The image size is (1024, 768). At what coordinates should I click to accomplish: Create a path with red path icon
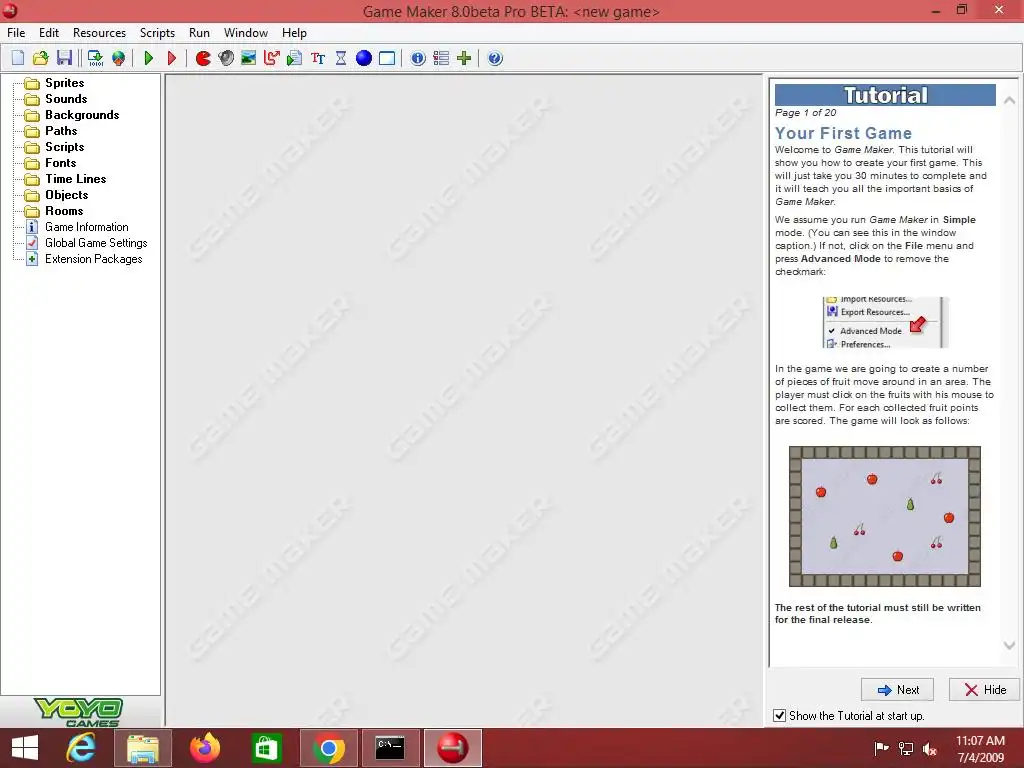pos(272,58)
